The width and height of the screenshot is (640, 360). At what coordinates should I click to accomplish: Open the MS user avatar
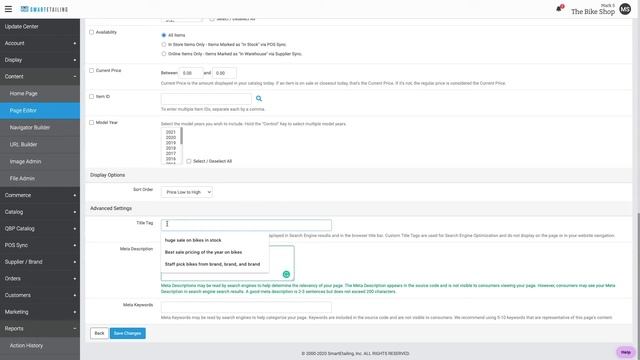[625, 9]
